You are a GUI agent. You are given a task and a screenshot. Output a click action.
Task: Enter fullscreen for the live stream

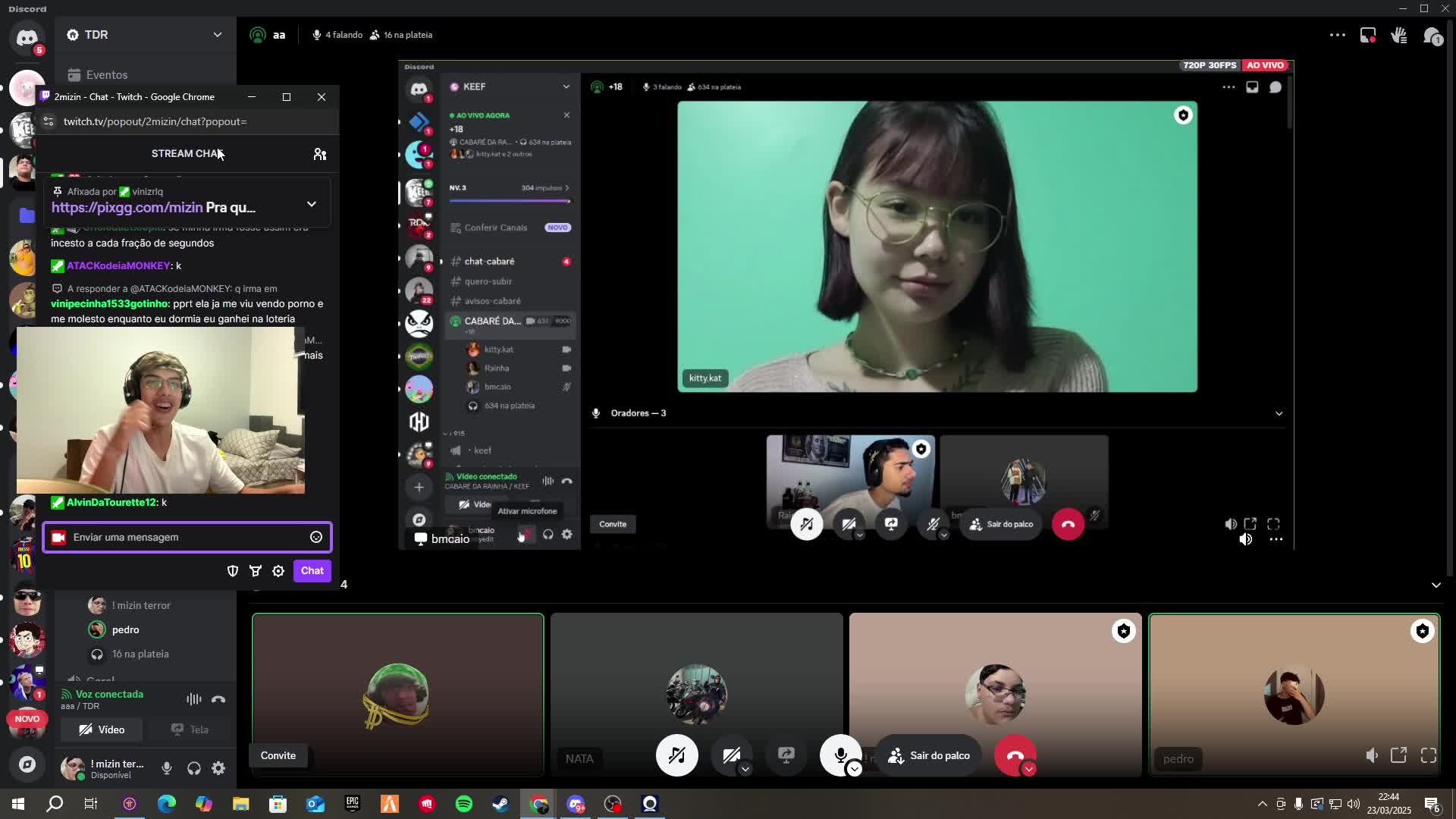tap(1274, 524)
